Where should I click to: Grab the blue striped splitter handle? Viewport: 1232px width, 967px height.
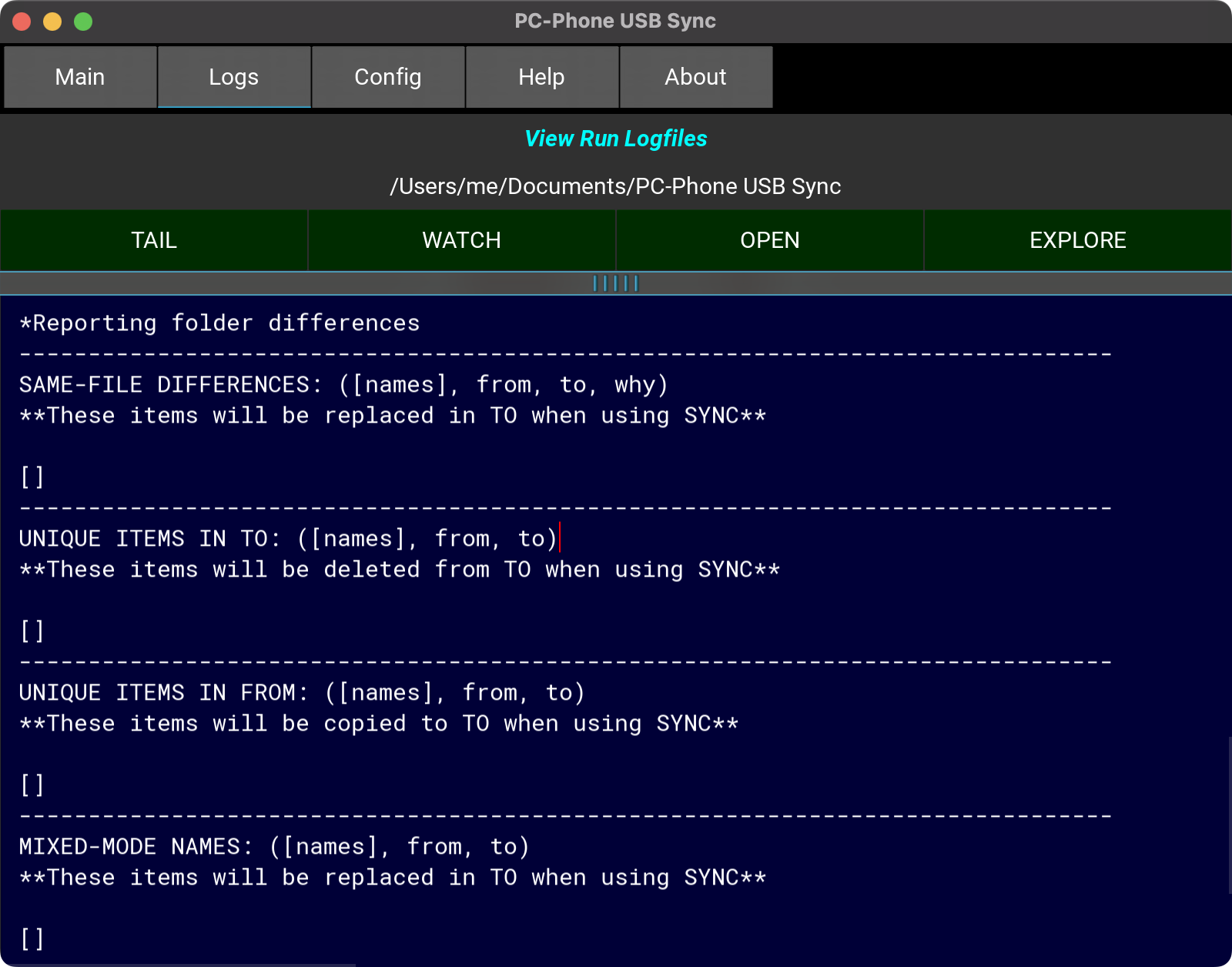click(616, 283)
